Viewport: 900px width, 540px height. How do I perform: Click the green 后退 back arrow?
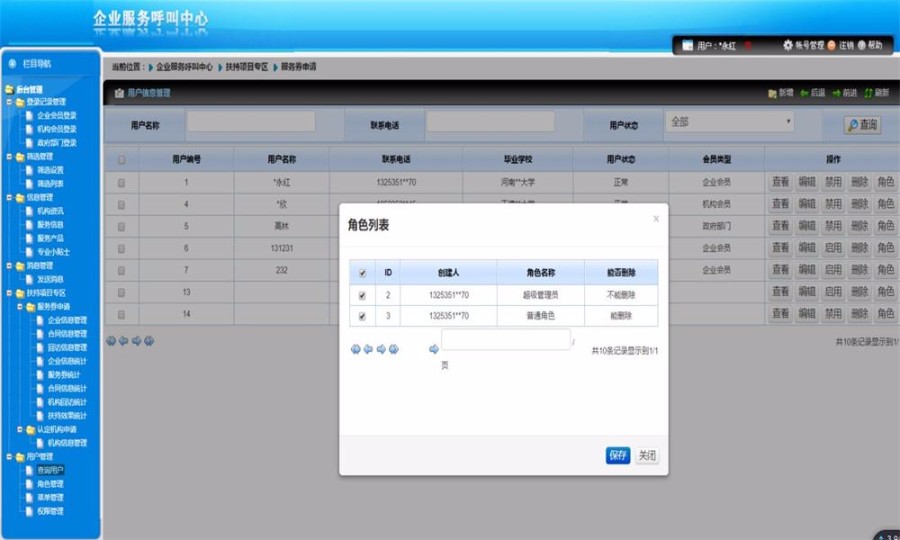point(804,93)
